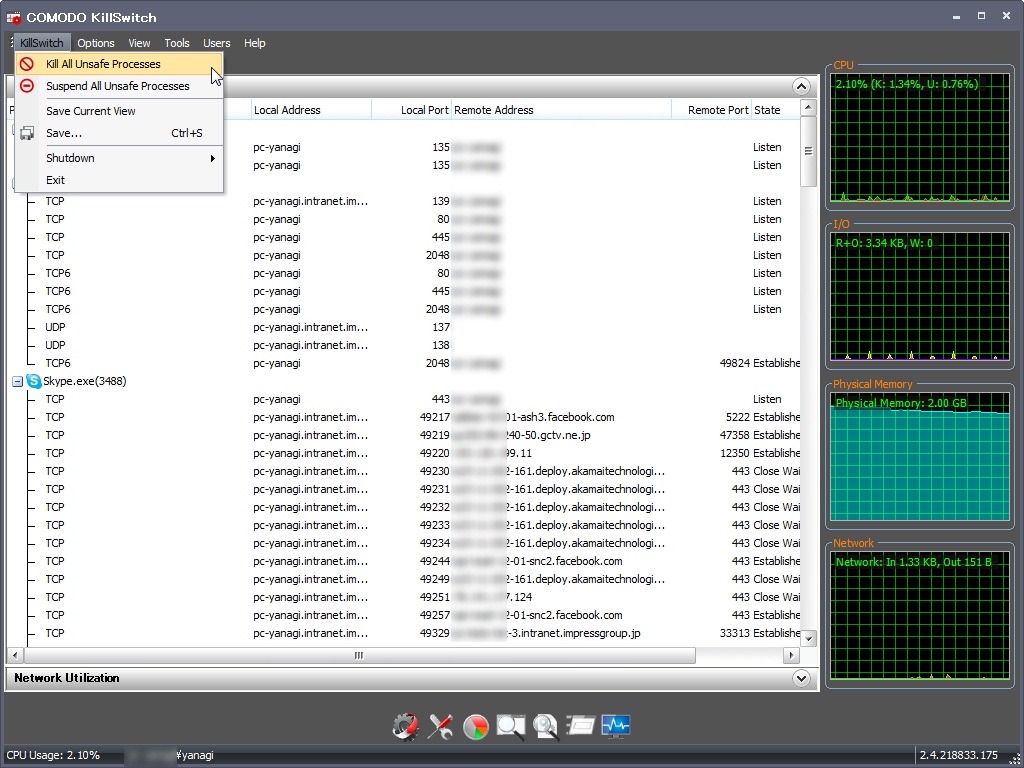Click the tabbed window list icon
Image resolution: width=1024 pixels, height=768 pixels.
coord(580,726)
